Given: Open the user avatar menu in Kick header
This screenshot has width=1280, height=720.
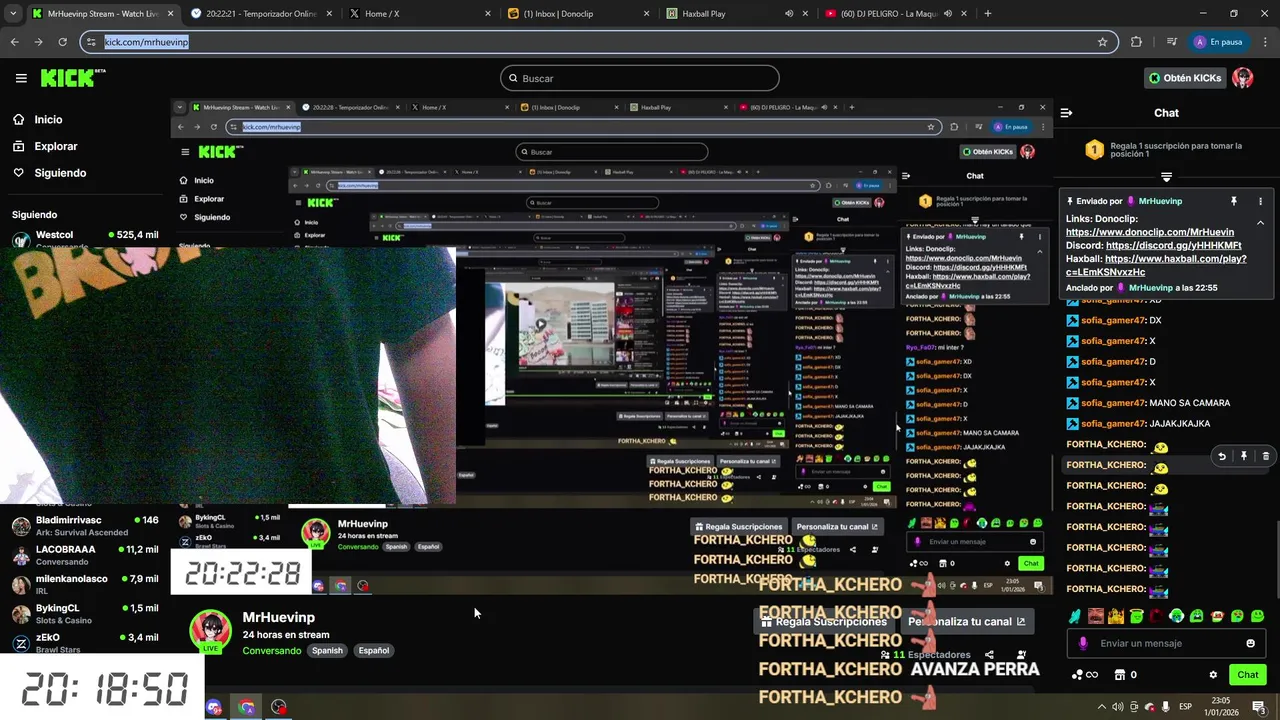Looking at the screenshot, I should pyautogui.click(x=1242, y=78).
